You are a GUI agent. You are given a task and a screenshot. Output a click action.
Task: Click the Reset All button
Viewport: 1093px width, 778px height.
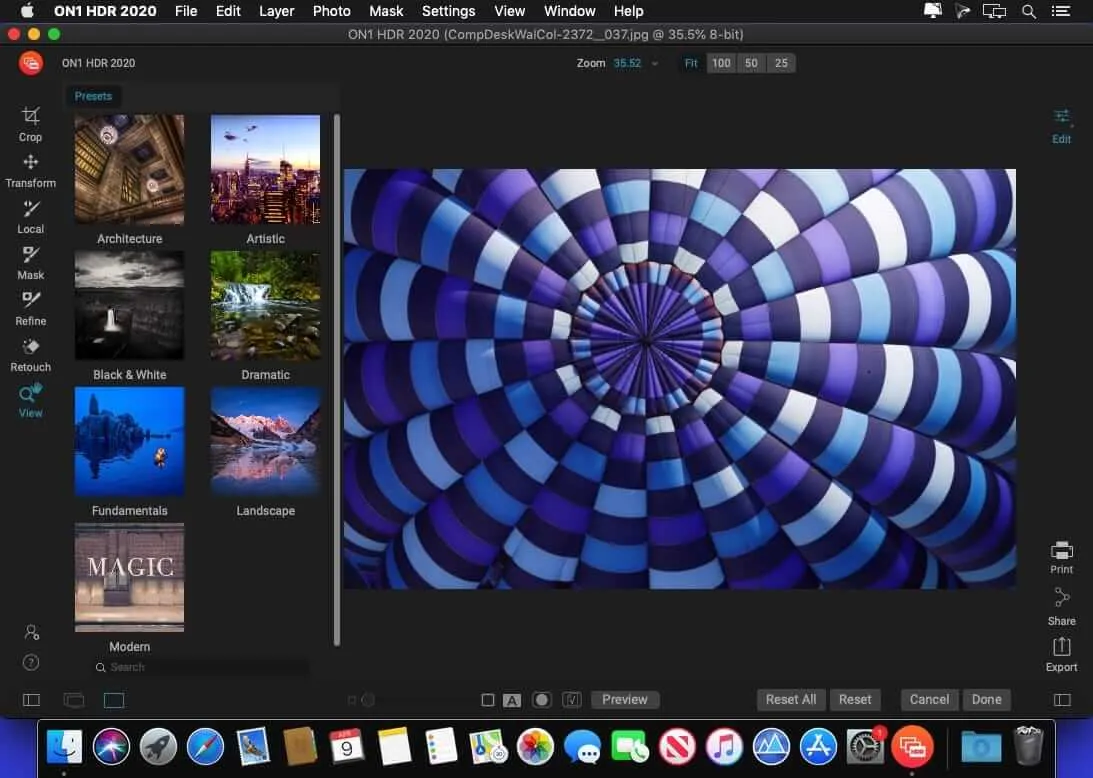click(x=790, y=700)
